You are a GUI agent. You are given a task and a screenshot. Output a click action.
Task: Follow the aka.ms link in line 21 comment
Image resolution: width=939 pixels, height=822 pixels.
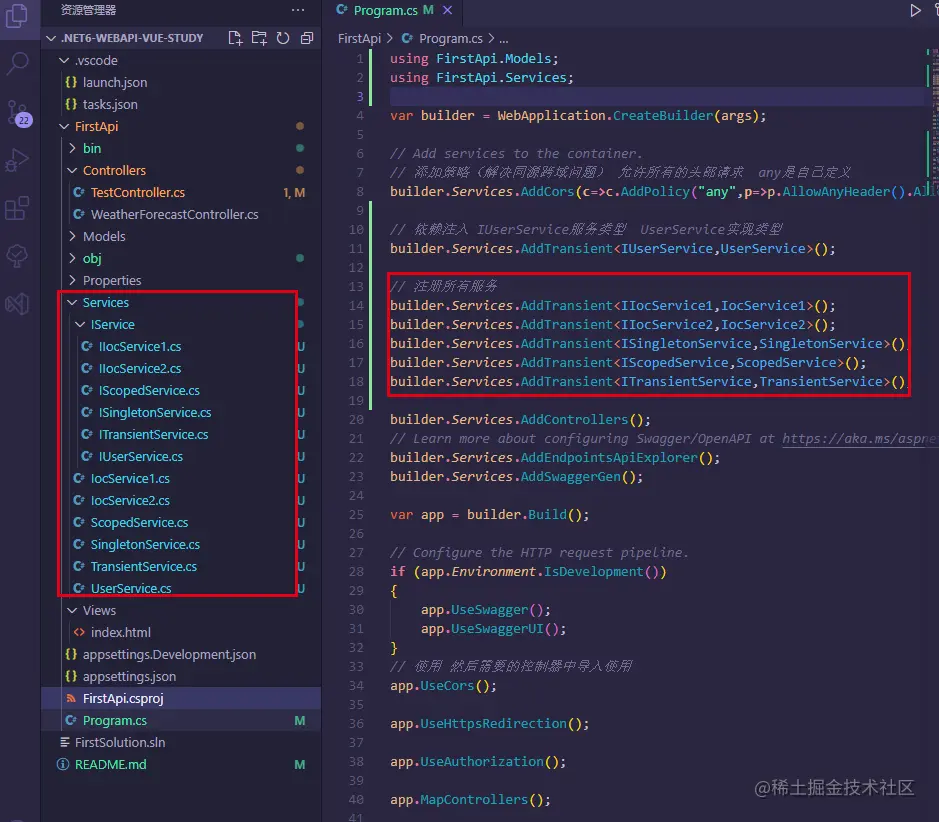[x=859, y=438]
